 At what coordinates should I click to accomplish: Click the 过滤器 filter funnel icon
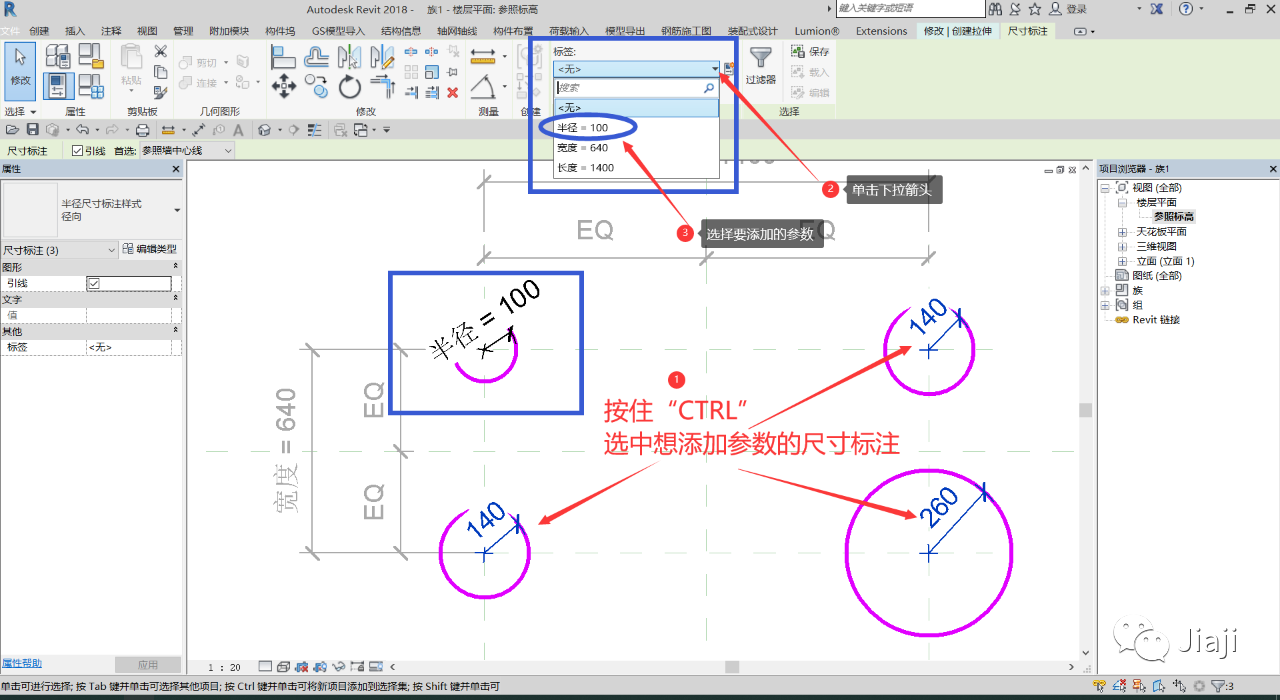[761, 57]
